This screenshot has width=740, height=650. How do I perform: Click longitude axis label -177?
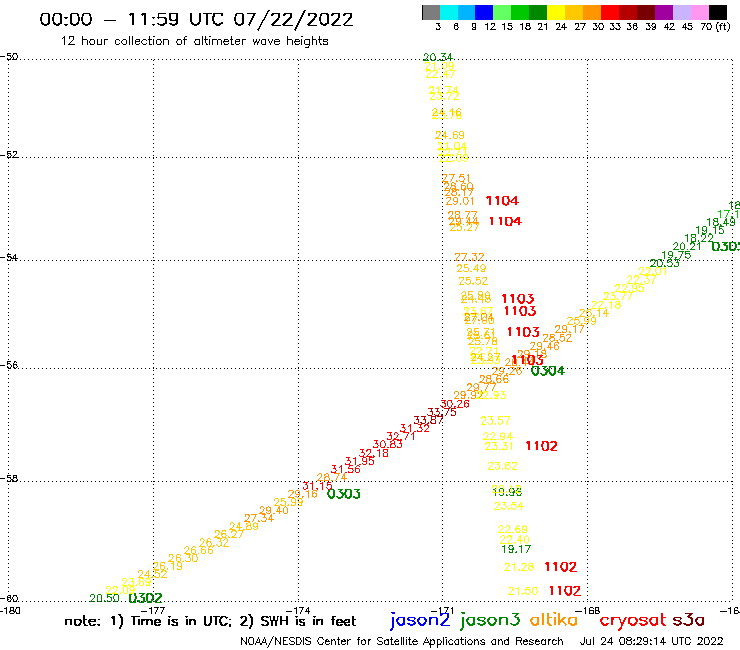click(x=153, y=611)
